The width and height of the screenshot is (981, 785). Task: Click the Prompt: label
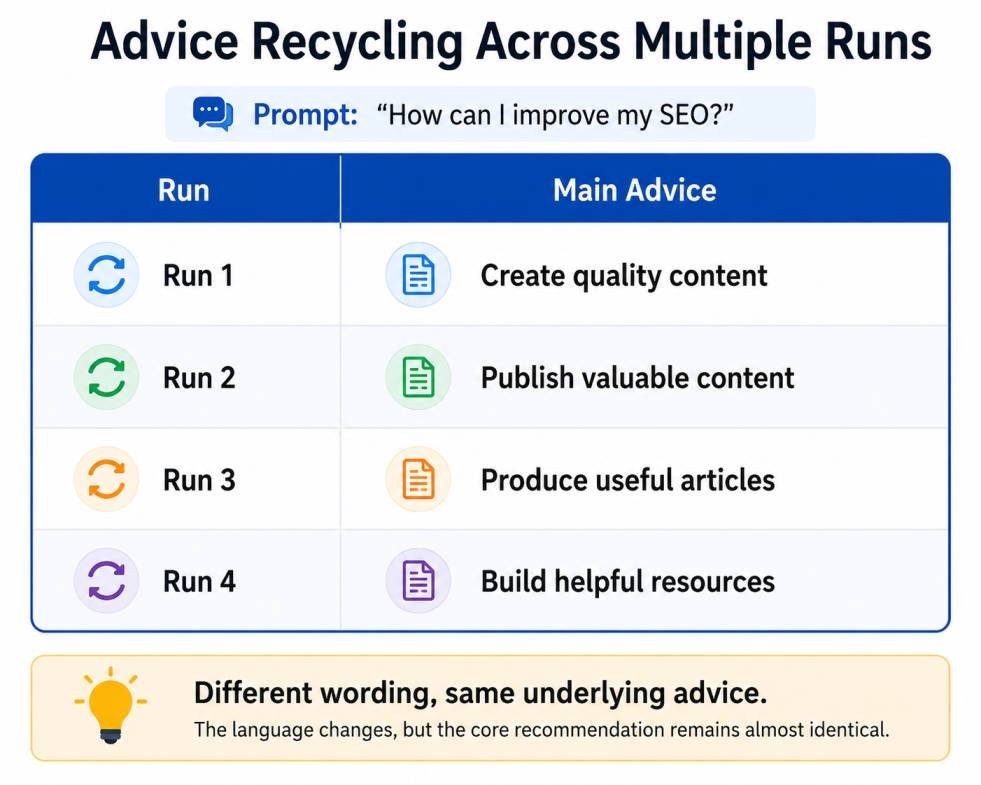coord(305,115)
